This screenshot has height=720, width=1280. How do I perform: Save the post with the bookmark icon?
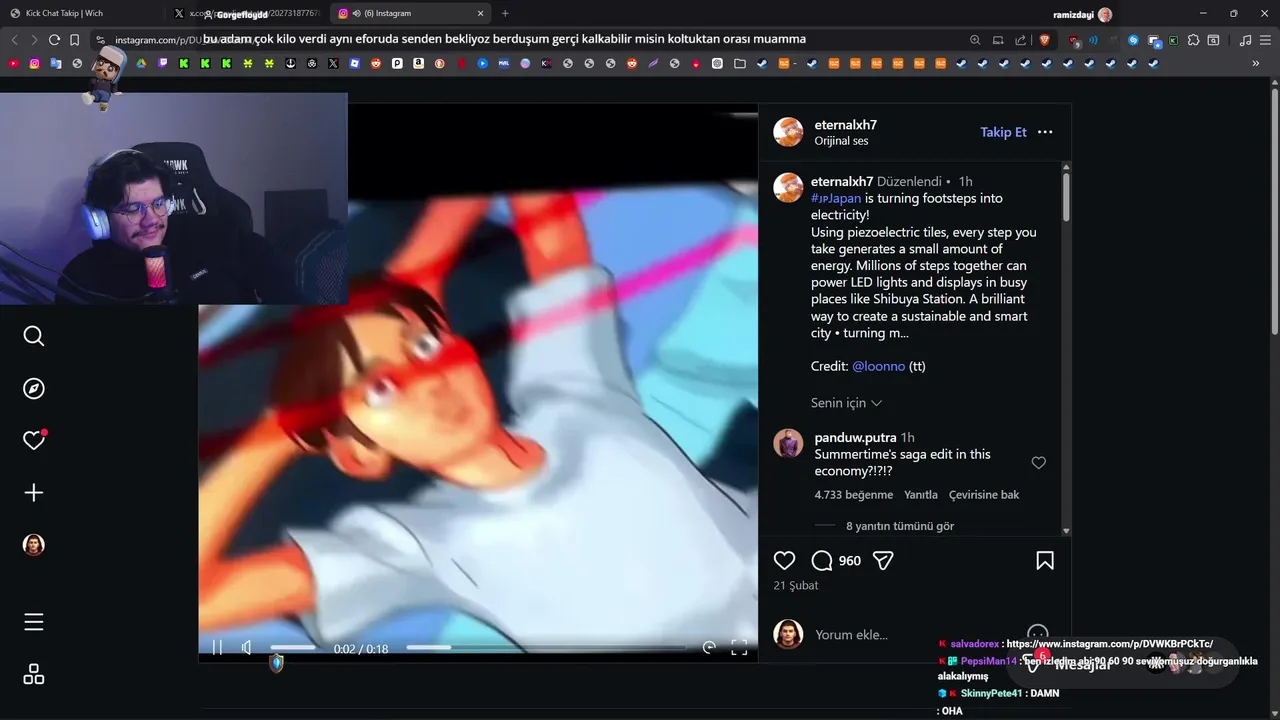[1045, 561]
